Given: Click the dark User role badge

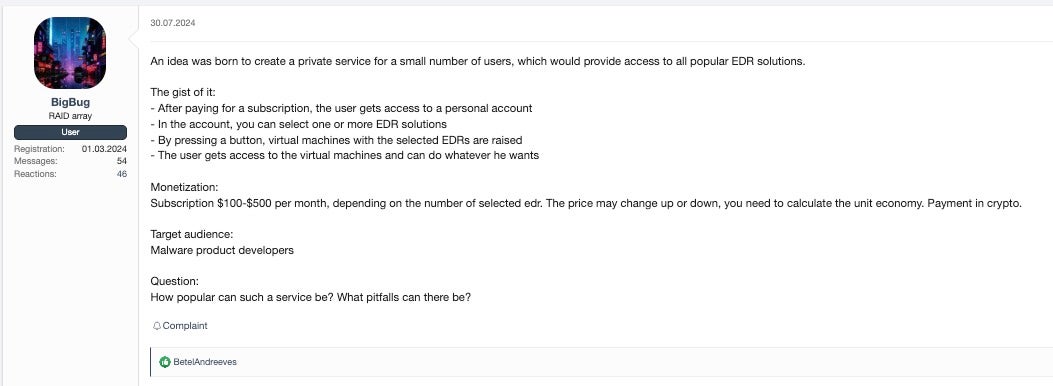Looking at the screenshot, I should tap(70, 132).
